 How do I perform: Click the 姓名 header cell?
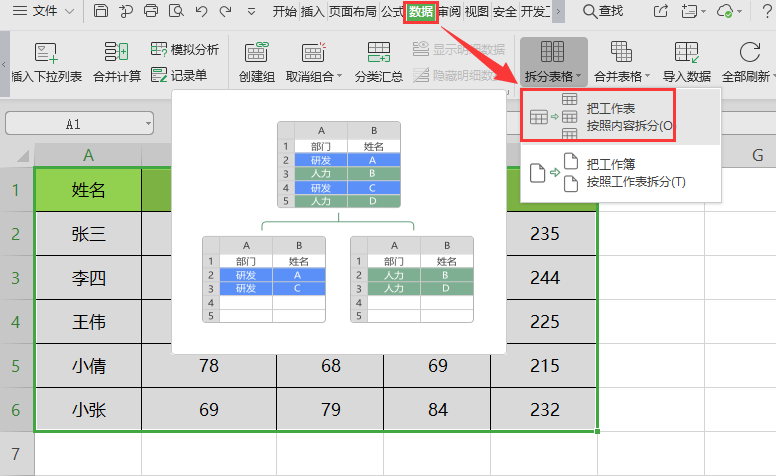pyautogui.click(x=88, y=190)
